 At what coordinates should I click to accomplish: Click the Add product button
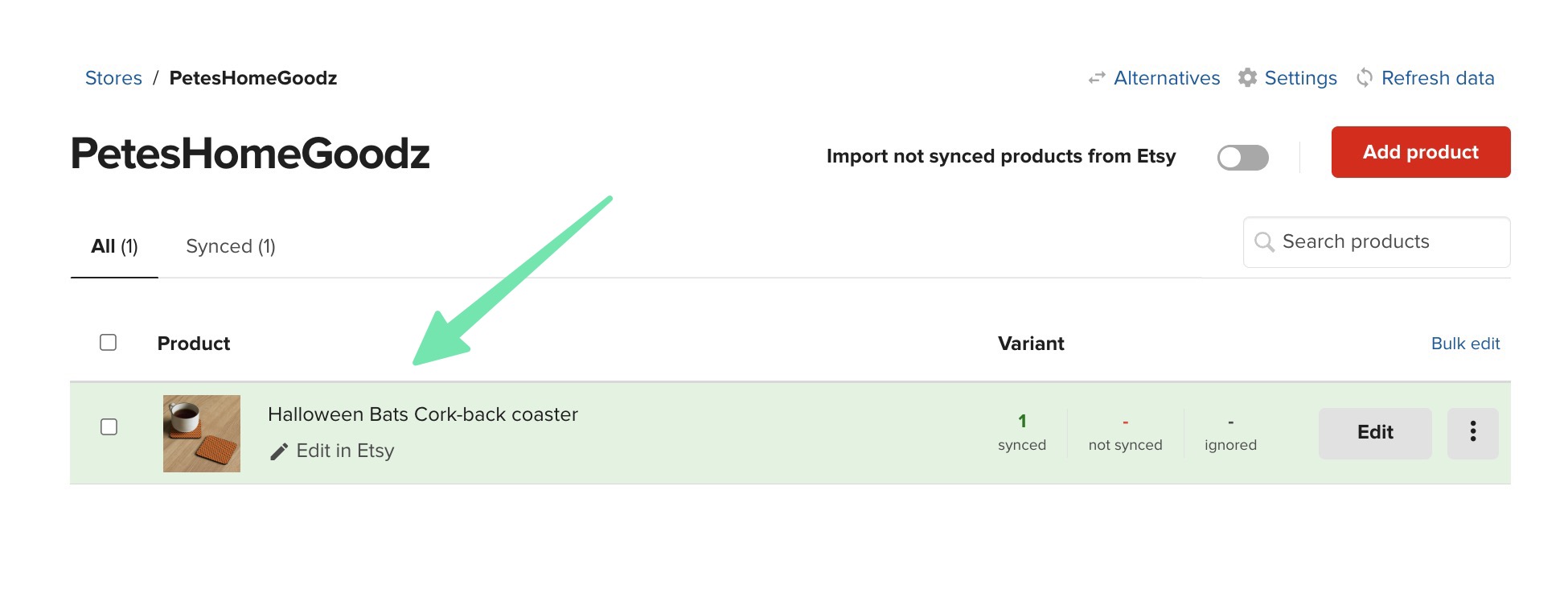click(1420, 152)
